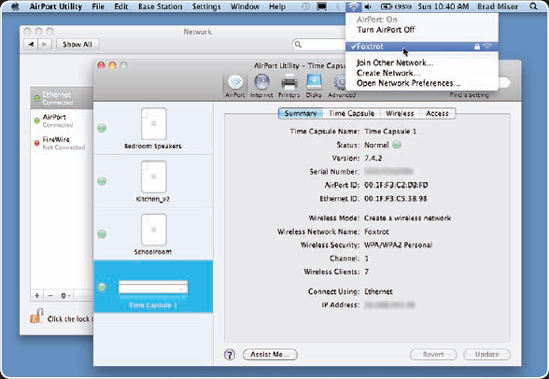Click the Network window search field

tap(319, 44)
